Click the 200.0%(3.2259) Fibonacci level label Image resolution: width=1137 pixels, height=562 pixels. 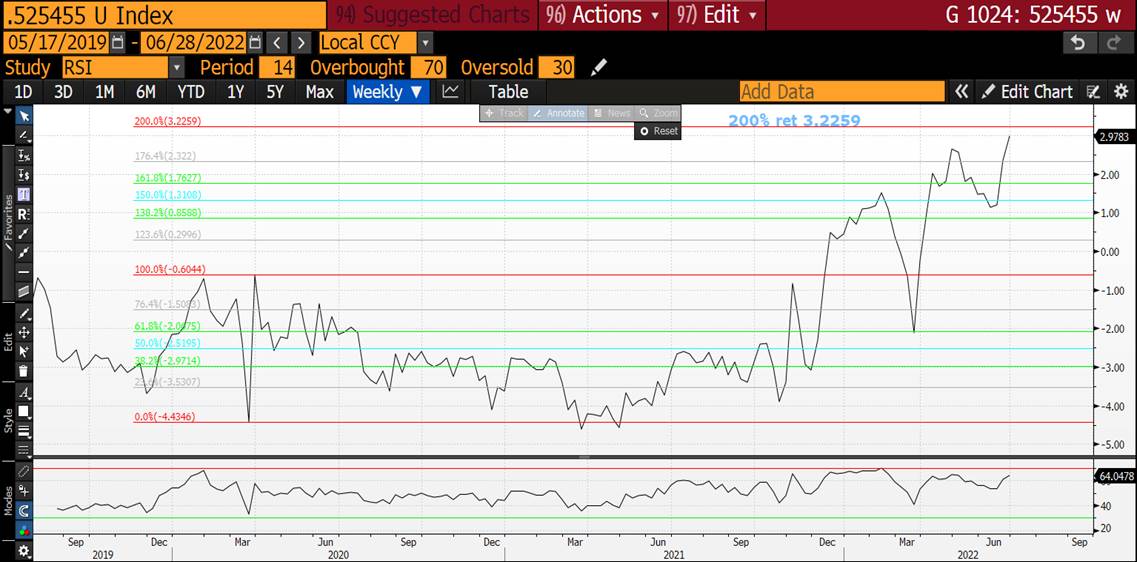[168, 122]
